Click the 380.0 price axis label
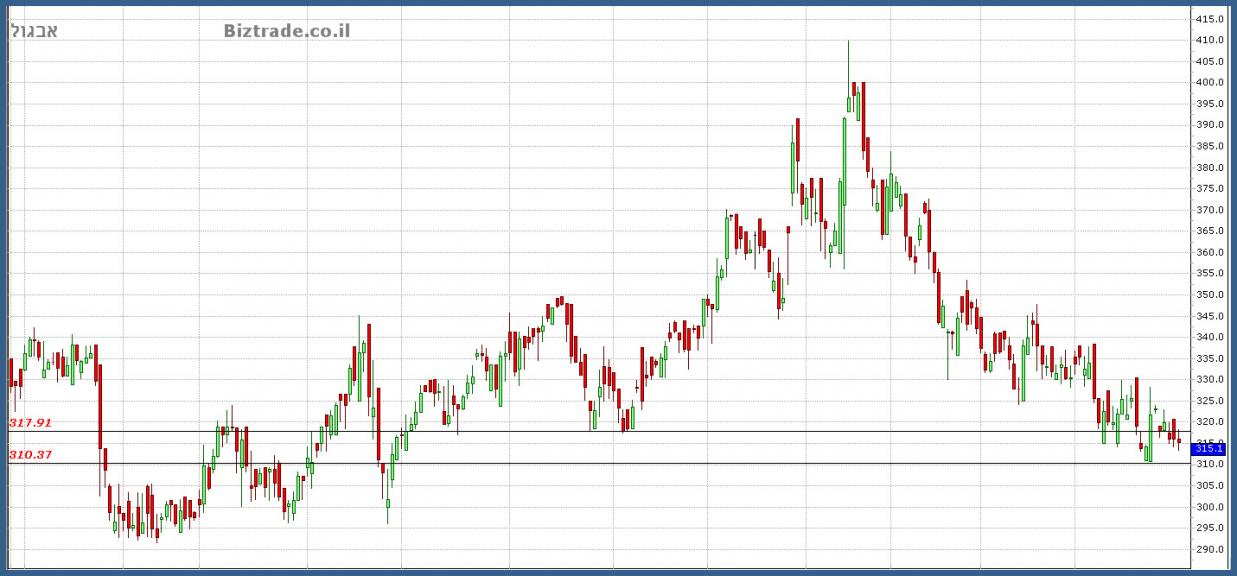Image resolution: width=1237 pixels, height=576 pixels. pos(1210,167)
